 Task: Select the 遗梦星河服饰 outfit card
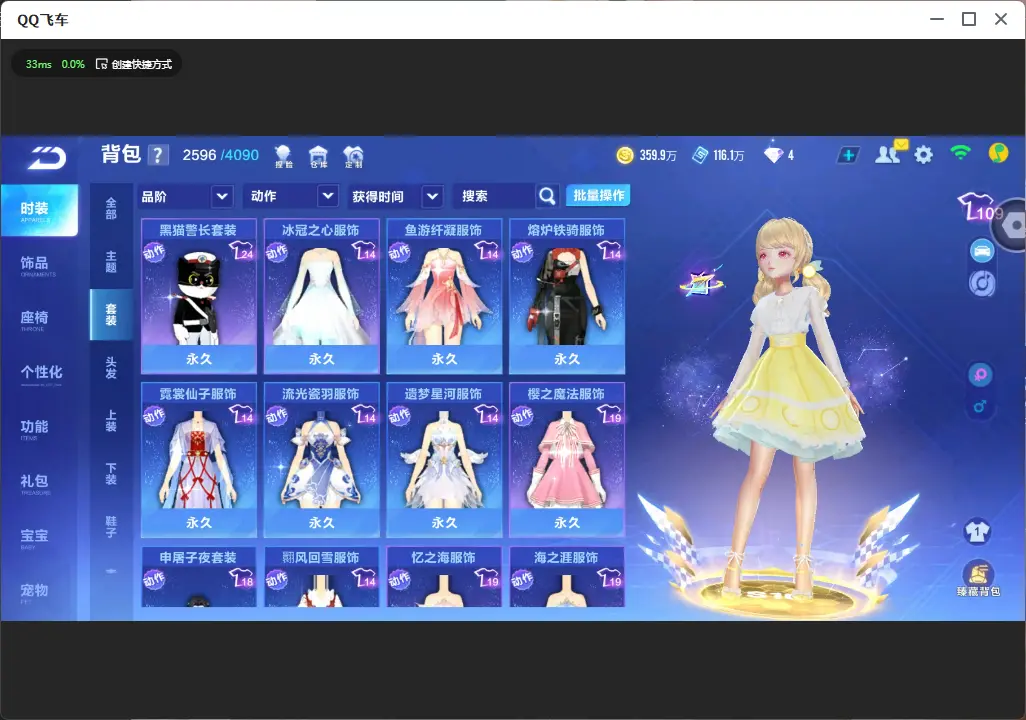tap(444, 459)
